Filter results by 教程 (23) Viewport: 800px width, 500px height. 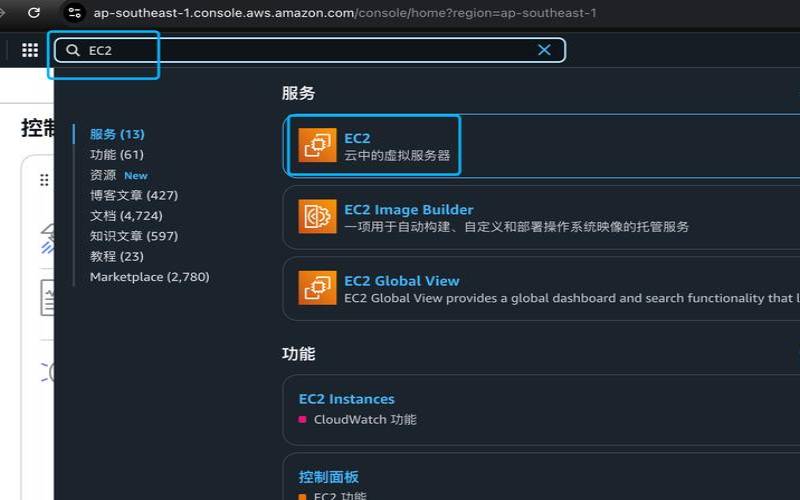click(x=117, y=257)
